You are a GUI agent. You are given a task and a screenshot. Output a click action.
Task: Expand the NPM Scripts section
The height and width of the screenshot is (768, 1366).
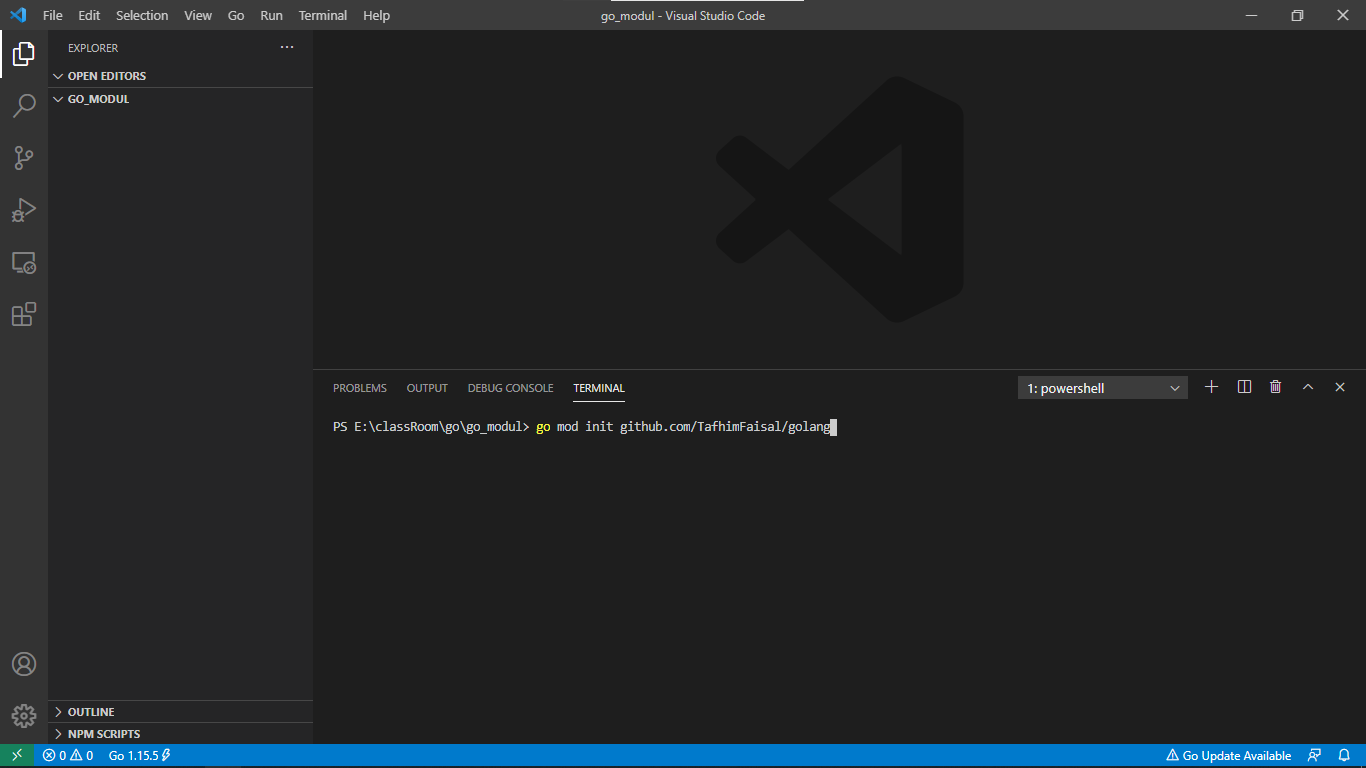pos(180,734)
